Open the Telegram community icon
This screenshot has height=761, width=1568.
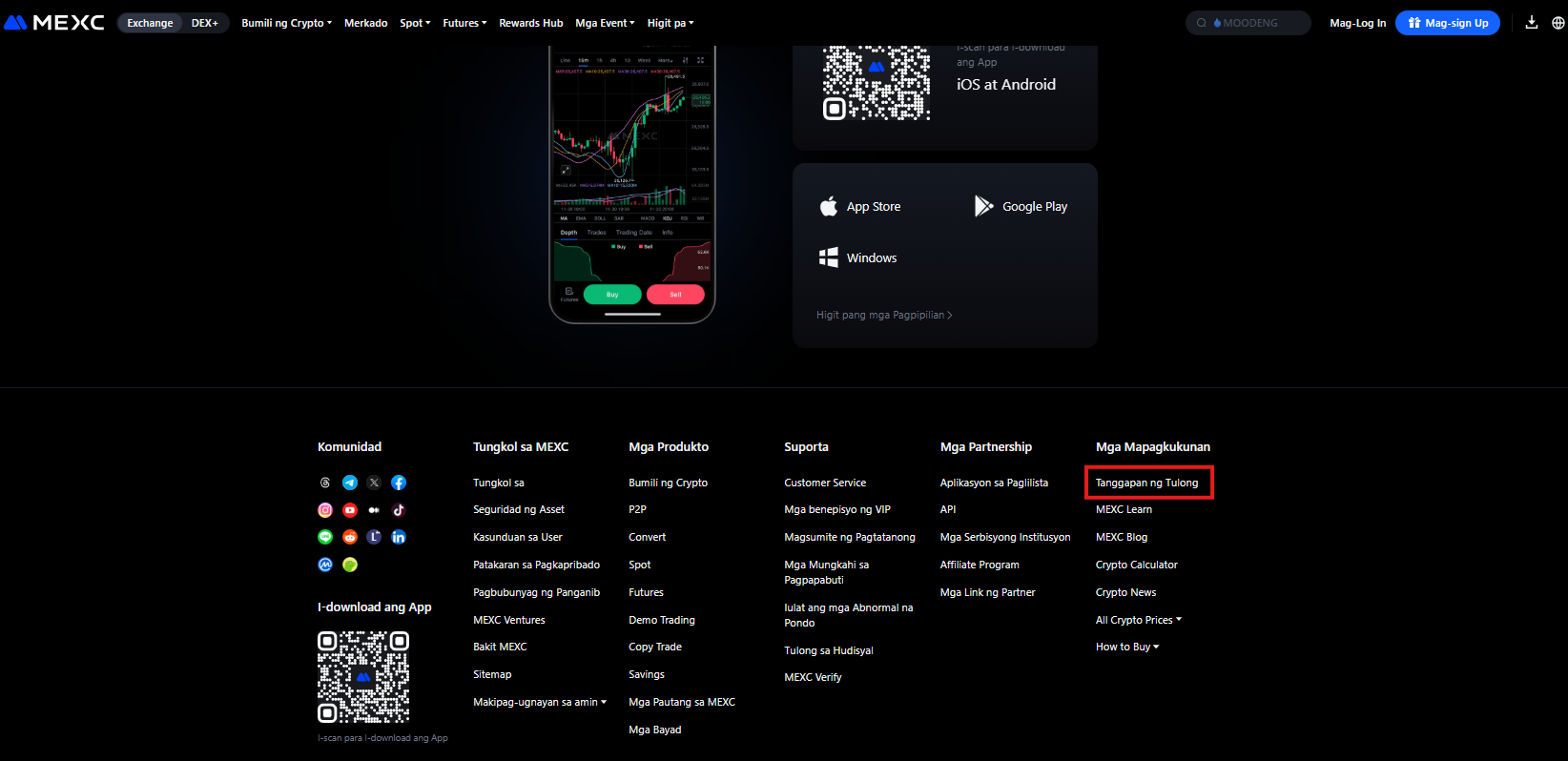350,483
